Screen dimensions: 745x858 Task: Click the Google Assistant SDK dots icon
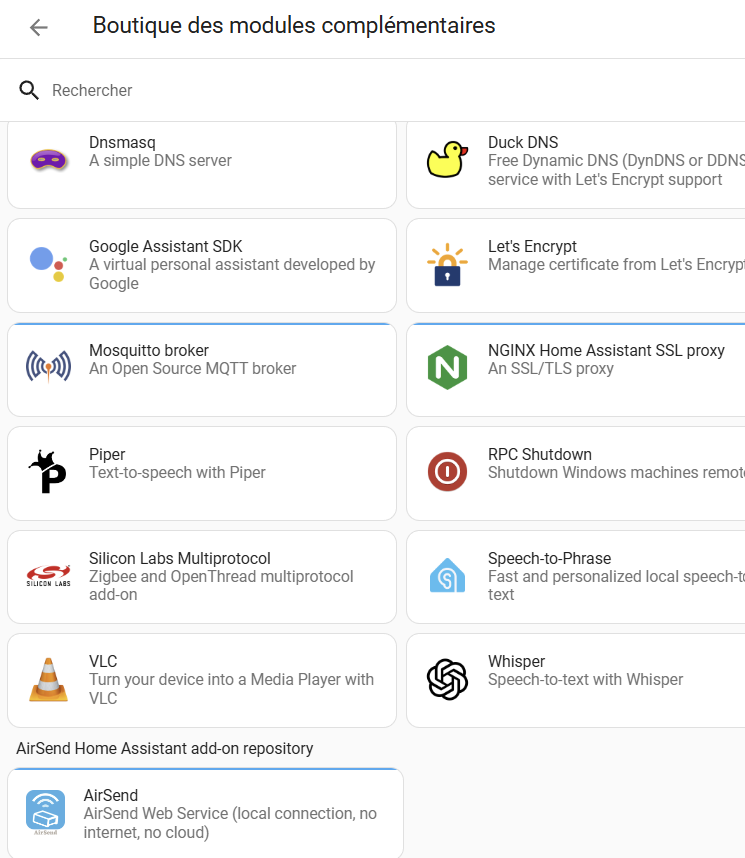tap(48, 264)
